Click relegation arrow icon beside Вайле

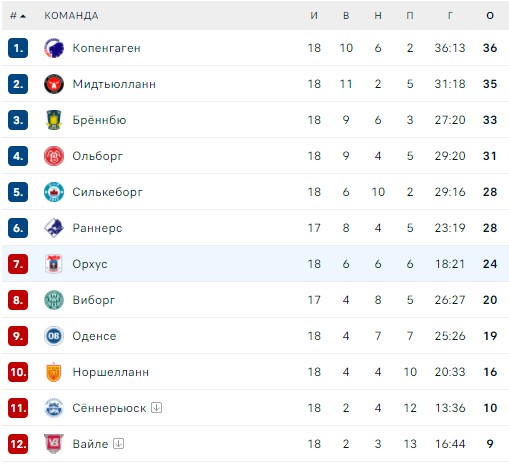[x=119, y=443]
